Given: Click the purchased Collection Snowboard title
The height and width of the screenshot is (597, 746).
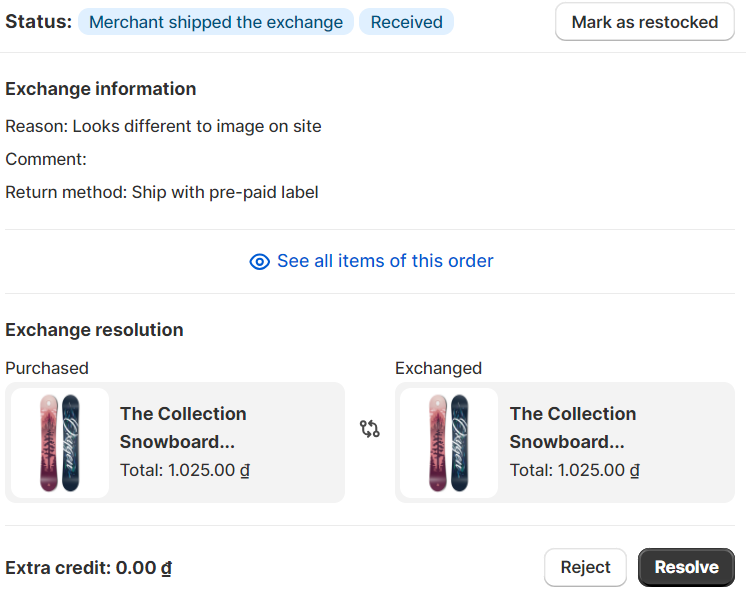Looking at the screenshot, I should tap(183, 427).
